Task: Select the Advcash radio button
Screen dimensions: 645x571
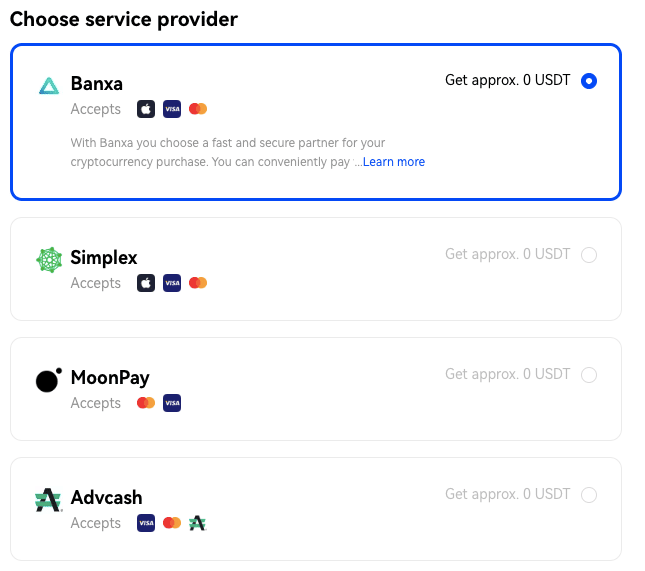Action: [589, 494]
